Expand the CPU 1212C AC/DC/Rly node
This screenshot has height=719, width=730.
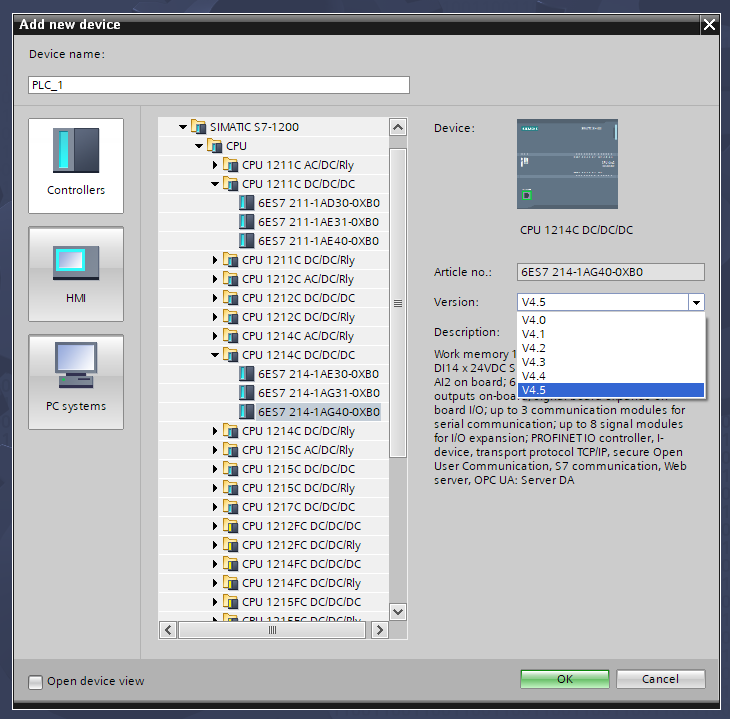click(x=215, y=279)
